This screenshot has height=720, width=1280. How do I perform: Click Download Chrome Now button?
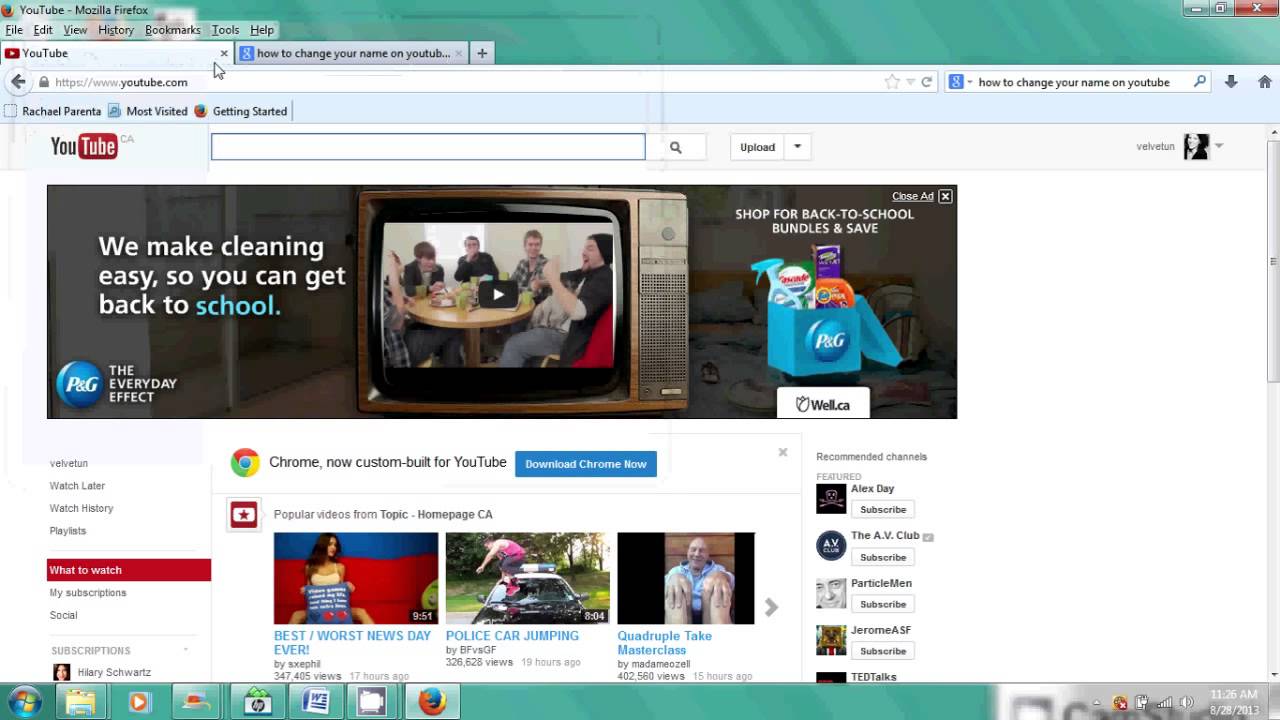click(586, 464)
